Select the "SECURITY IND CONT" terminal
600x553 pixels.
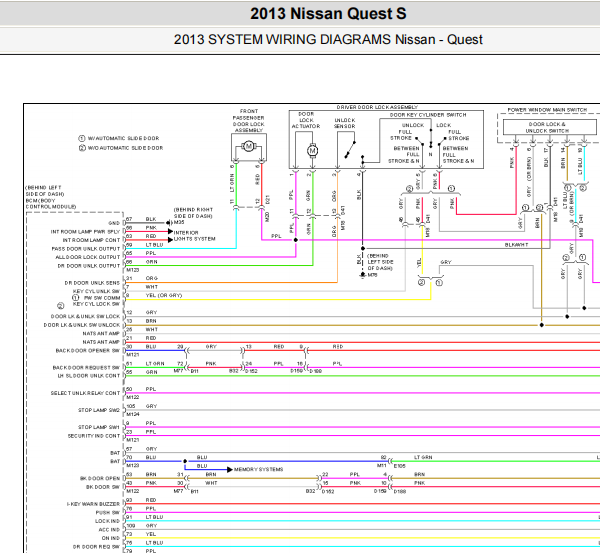[94, 436]
